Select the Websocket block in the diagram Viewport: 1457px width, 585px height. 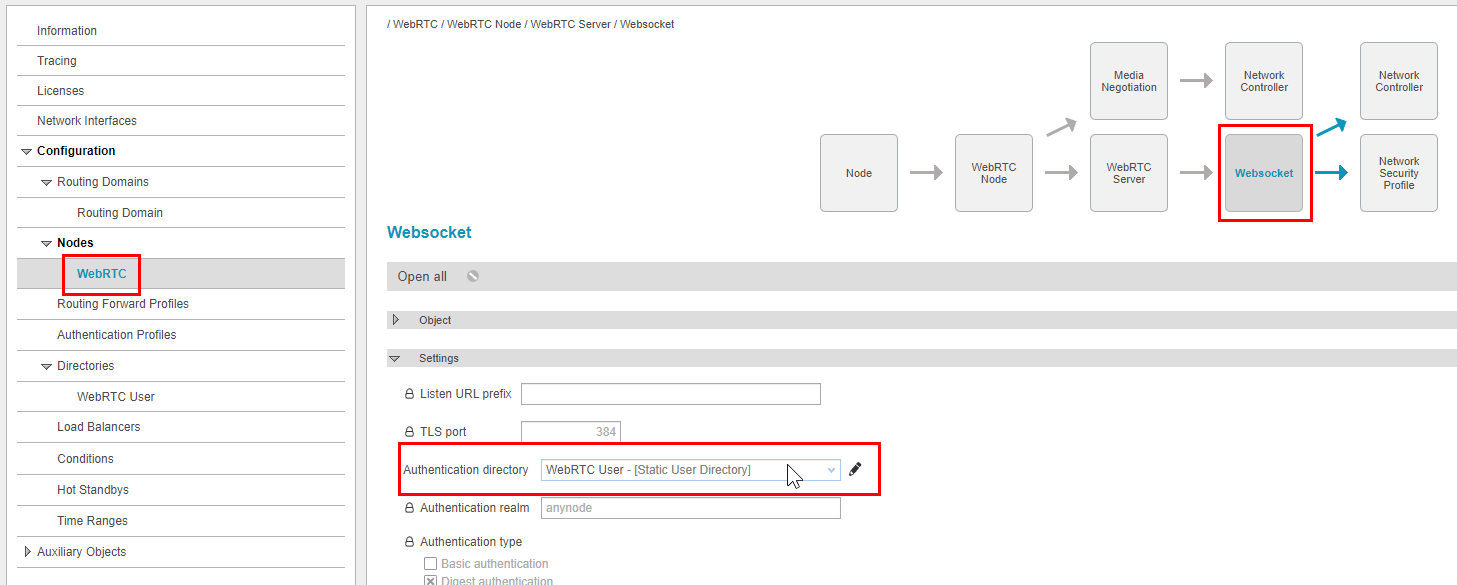1264,173
